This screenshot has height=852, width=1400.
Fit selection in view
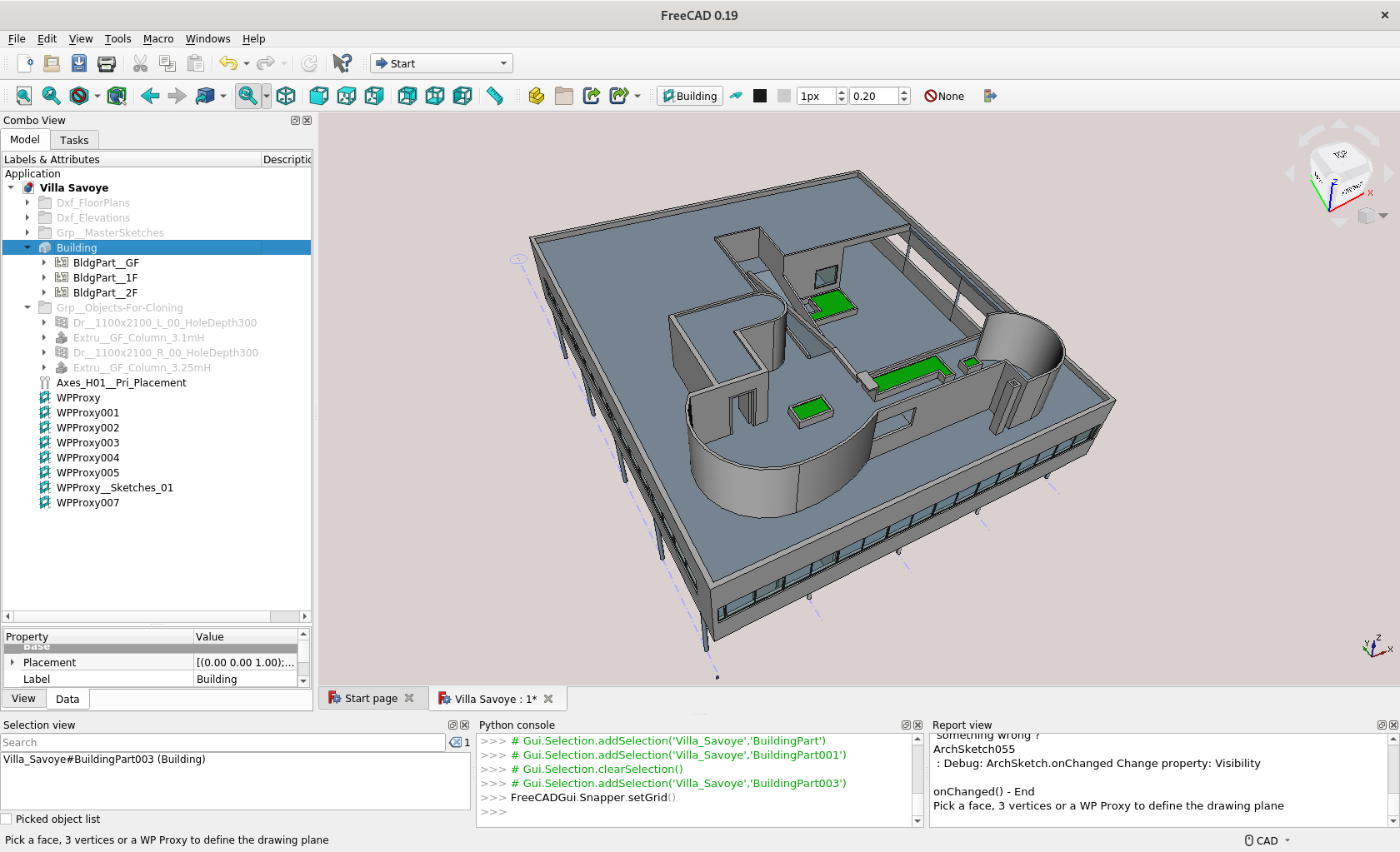pos(52,96)
